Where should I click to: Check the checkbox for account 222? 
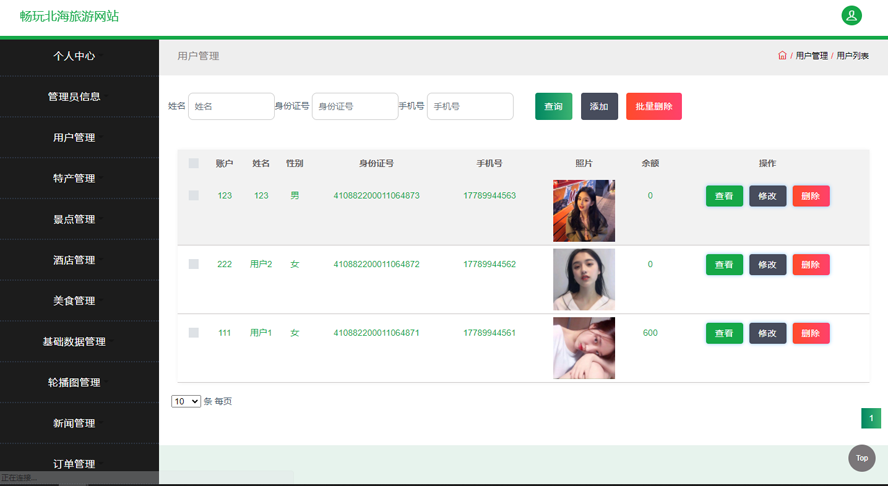click(x=194, y=265)
